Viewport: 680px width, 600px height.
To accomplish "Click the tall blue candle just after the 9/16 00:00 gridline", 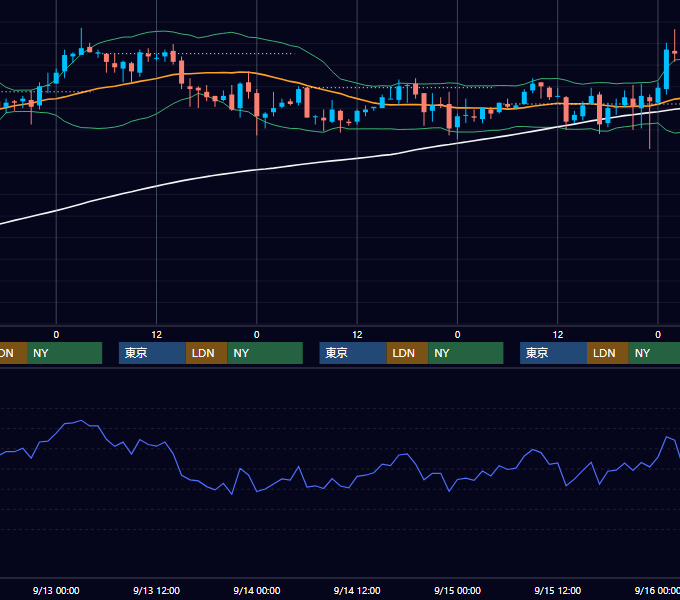I will pos(667,69).
